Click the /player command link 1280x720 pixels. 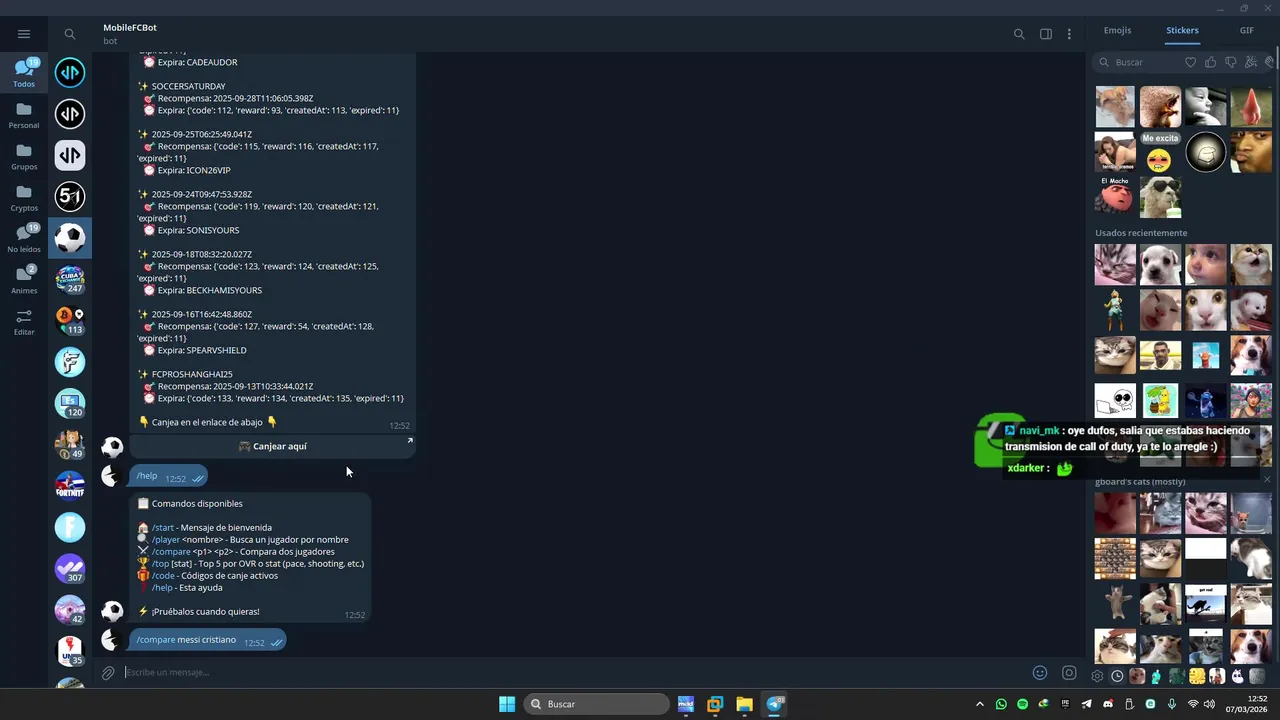coord(166,539)
